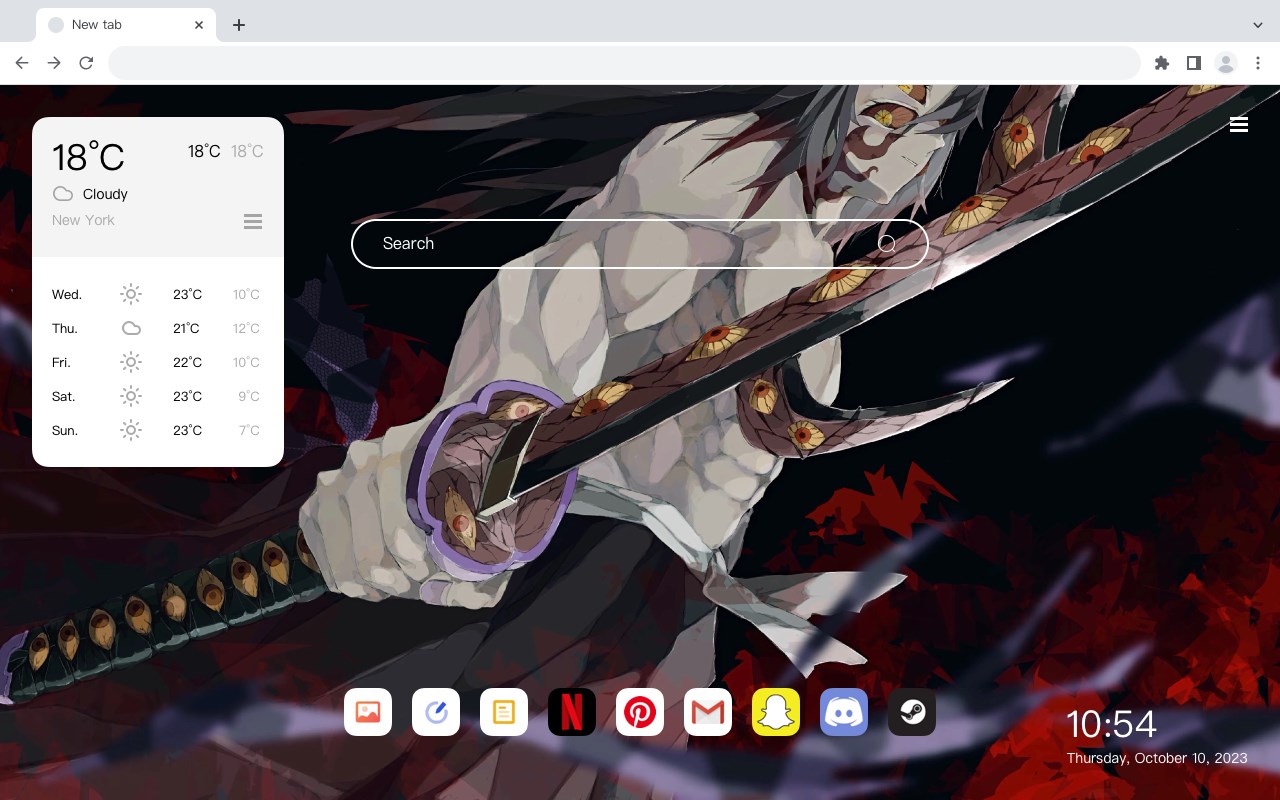
Task: Reload the current page
Action: pyautogui.click(x=86, y=63)
